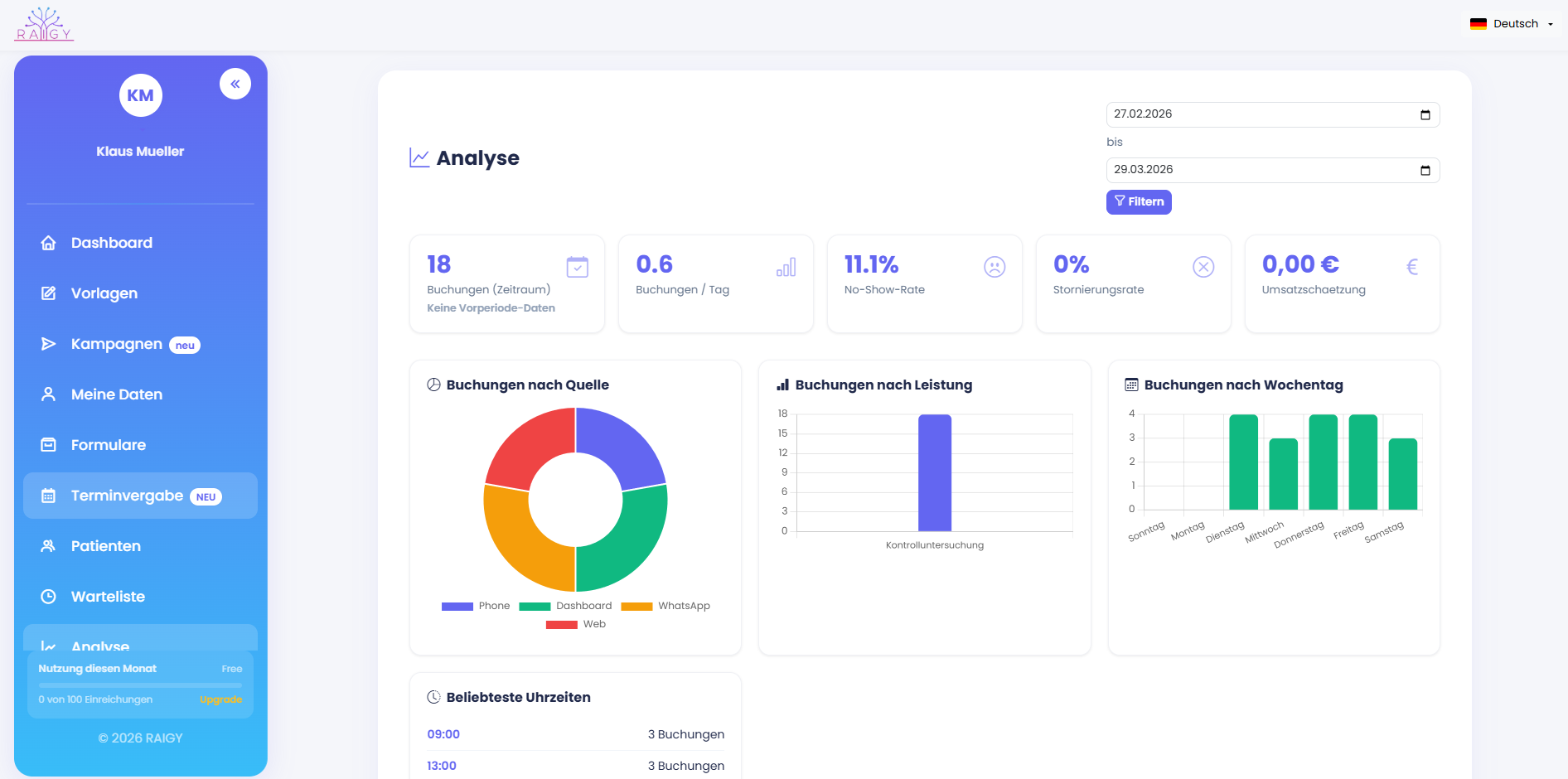Switch to the Patienten section
1568x779 pixels.
coord(104,545)
